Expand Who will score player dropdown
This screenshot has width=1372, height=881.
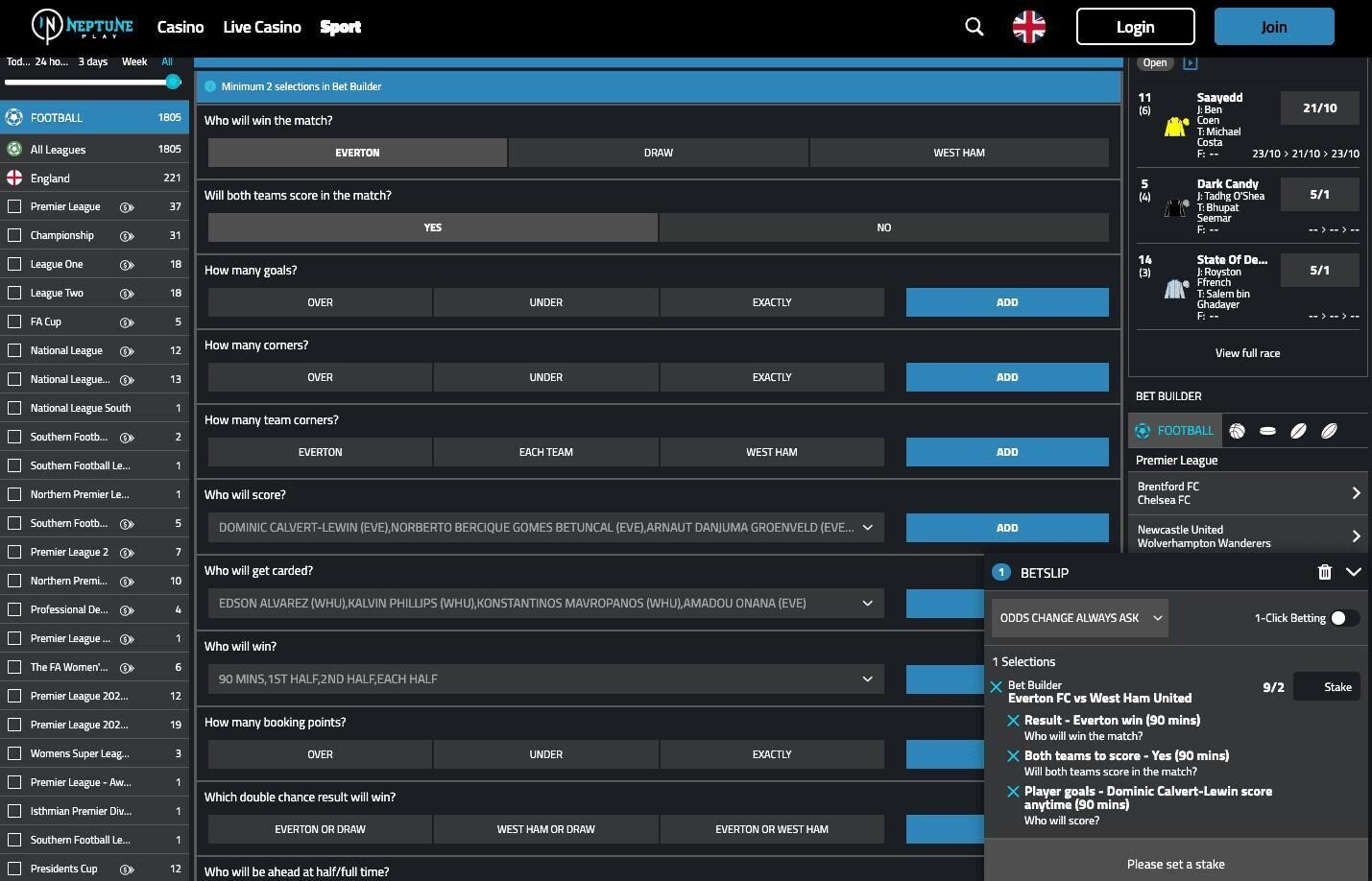(x=545, y=528)
